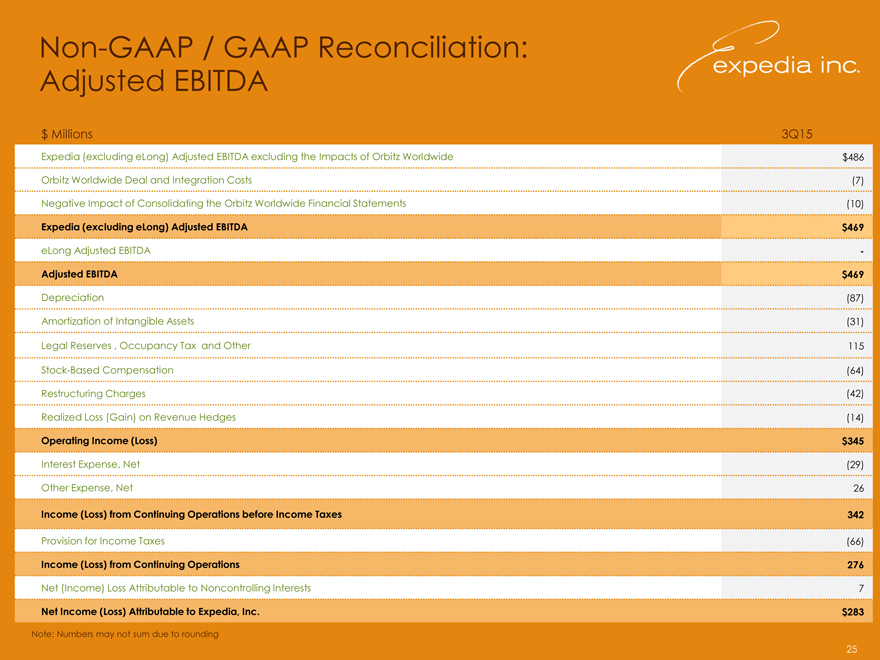Click the Expedia Inc. logo

click(x=768, y=57)
